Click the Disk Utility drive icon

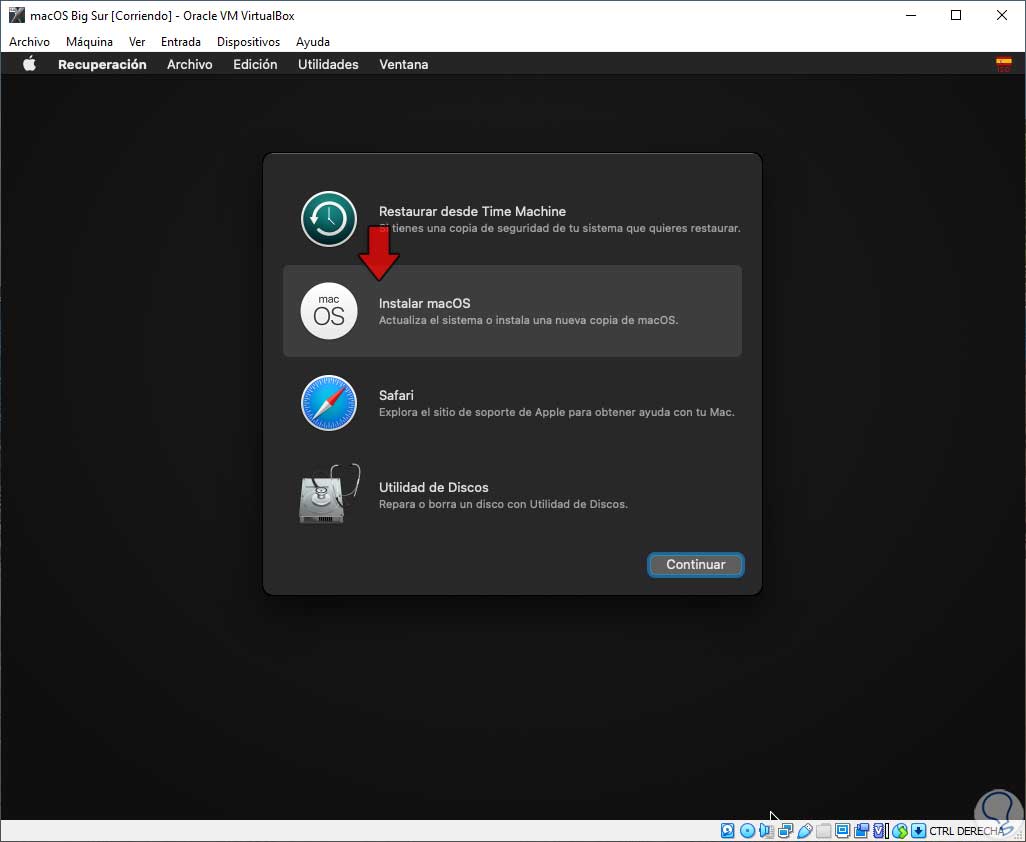[x=329, y=494]
